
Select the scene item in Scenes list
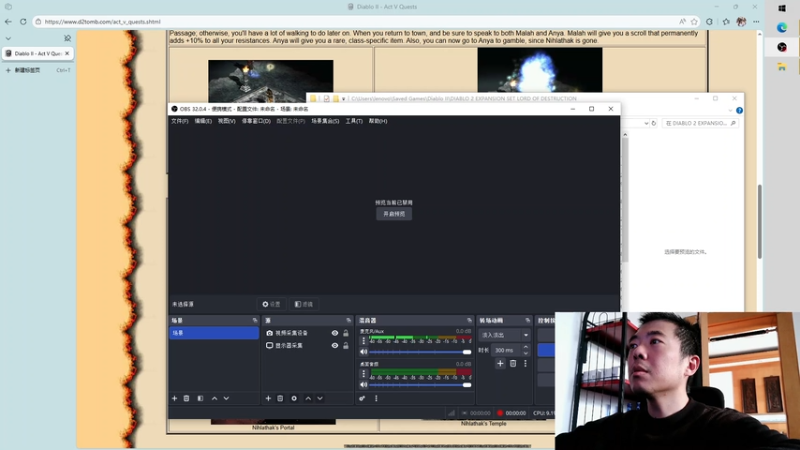pos(214,333)
